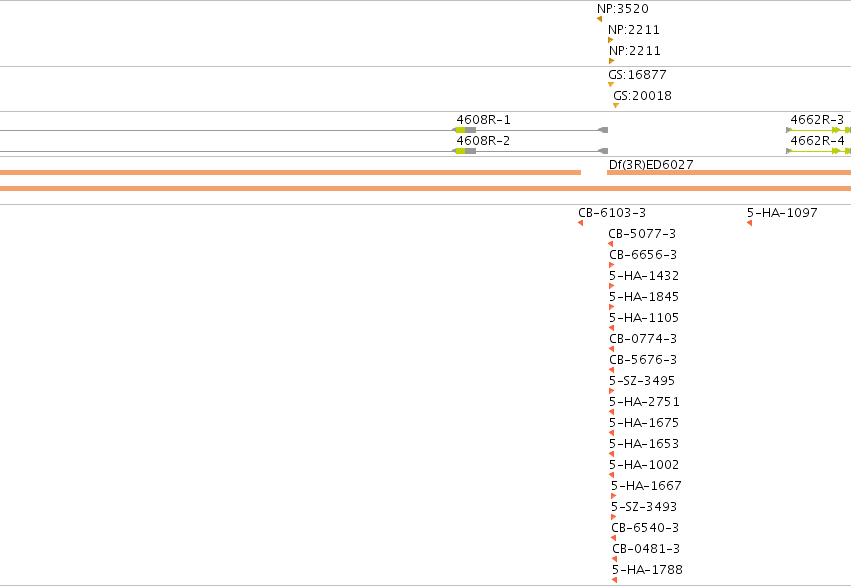This screenshot has height=586, width=851.
Task: Click the red arrow marker under CB-5077-3
Action: point(611,244)
